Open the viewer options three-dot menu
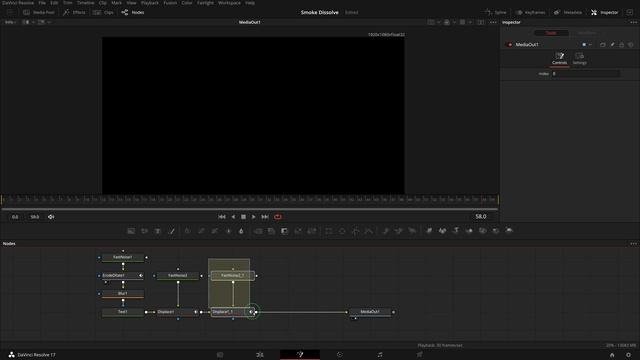The image size is (640, 360). [493, 22]
